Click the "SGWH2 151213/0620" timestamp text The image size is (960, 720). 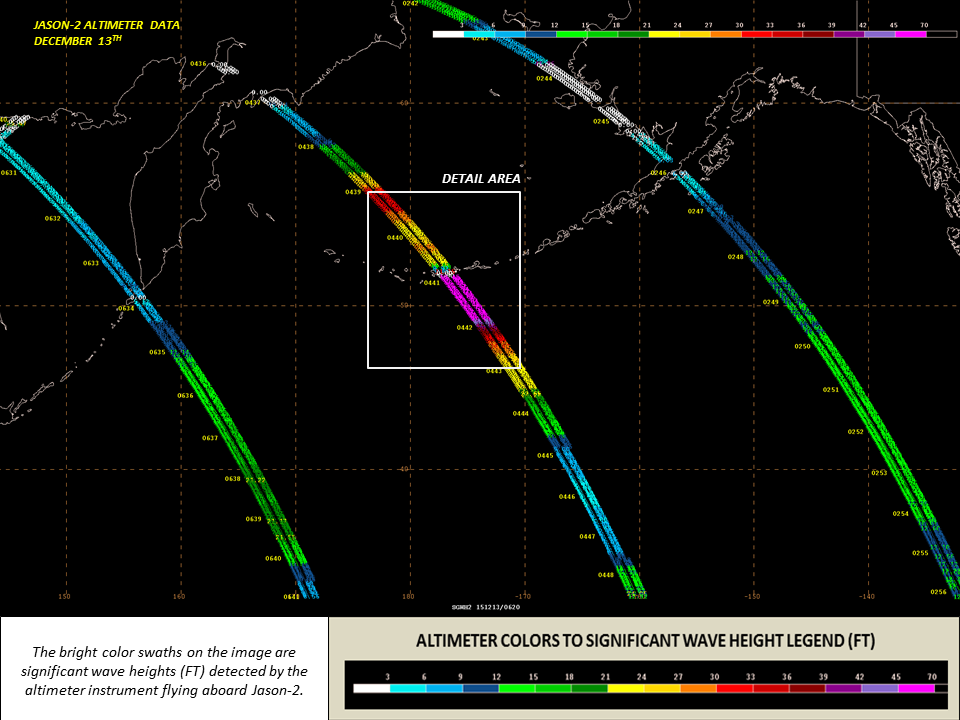click(486, 607)
